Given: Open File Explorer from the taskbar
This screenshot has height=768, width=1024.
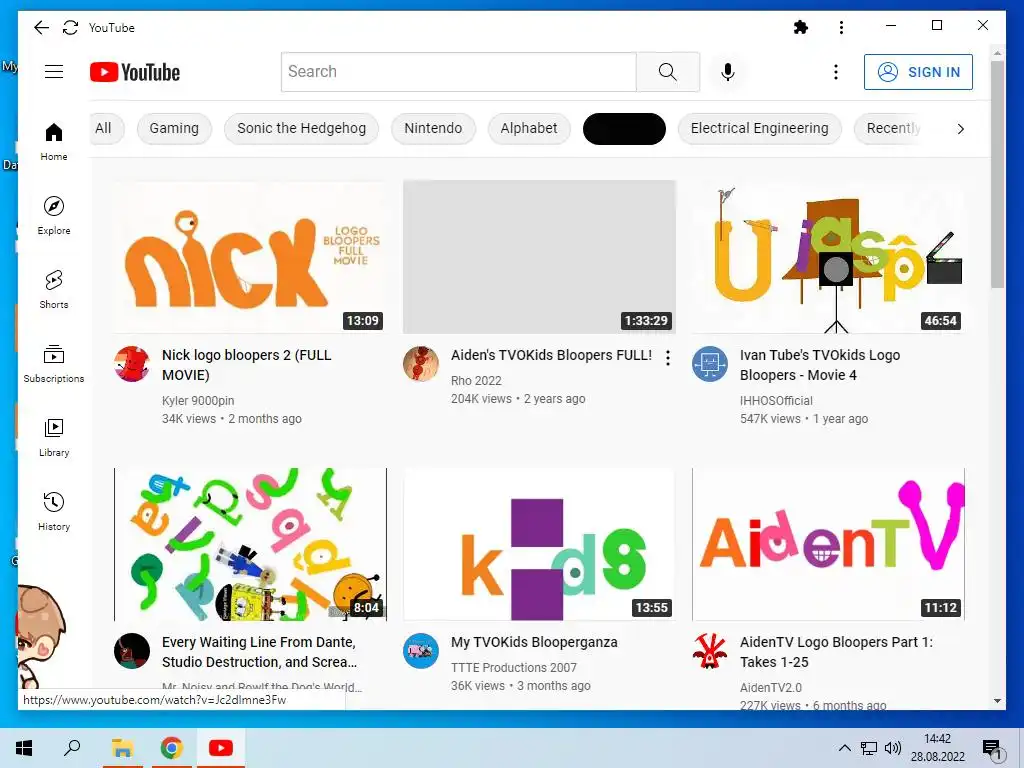Looking at the screenshot, I should (122, 748).
